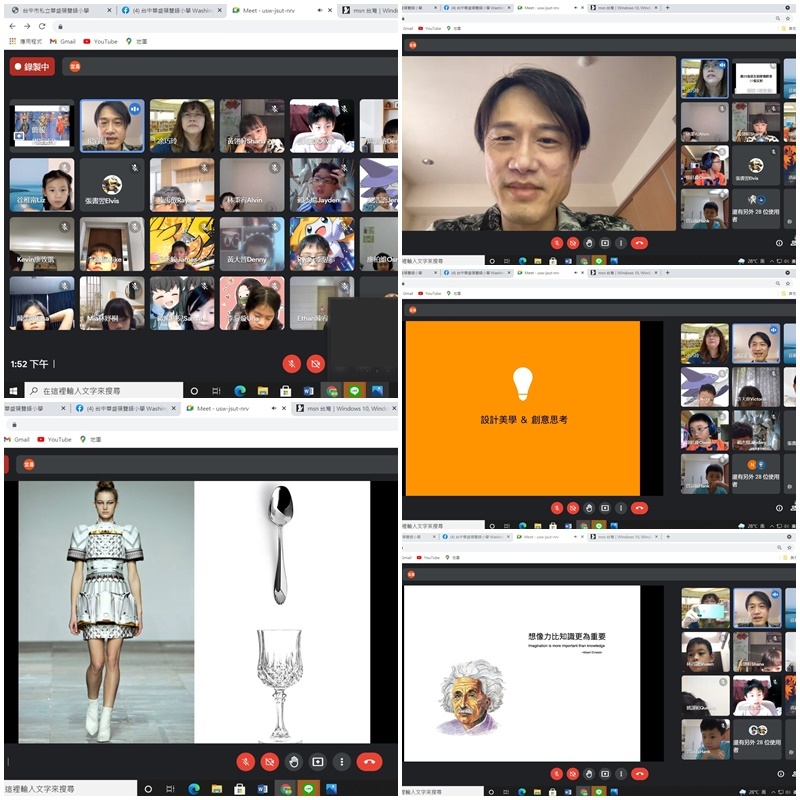Viewport: 800px width, 800px height.
Task: Open Word from the participant-grid window's taskbar
Action: pyautogui.click(x=309, y=391)
